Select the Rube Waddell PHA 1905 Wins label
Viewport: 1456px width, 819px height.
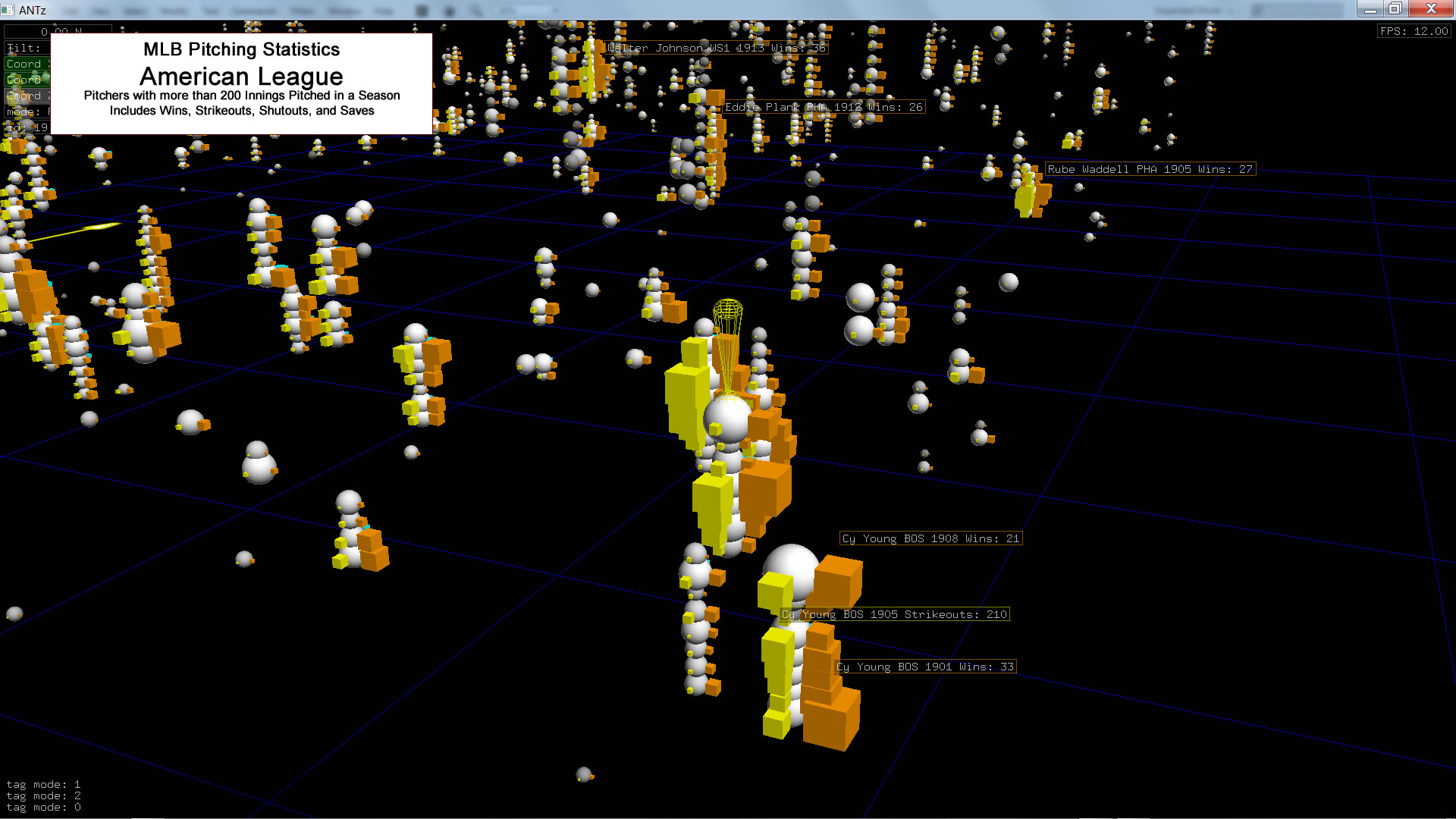(x=1149, y=169)
